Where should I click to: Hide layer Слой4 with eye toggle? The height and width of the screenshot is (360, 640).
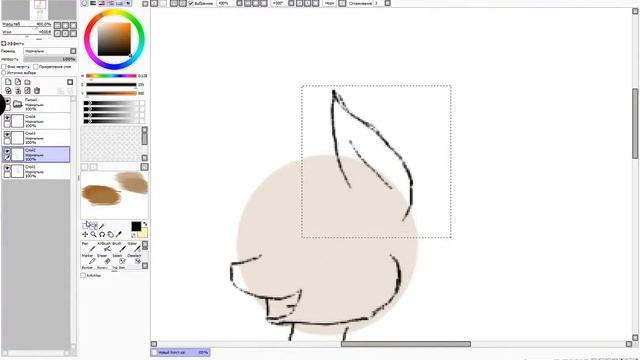point(7,118)
